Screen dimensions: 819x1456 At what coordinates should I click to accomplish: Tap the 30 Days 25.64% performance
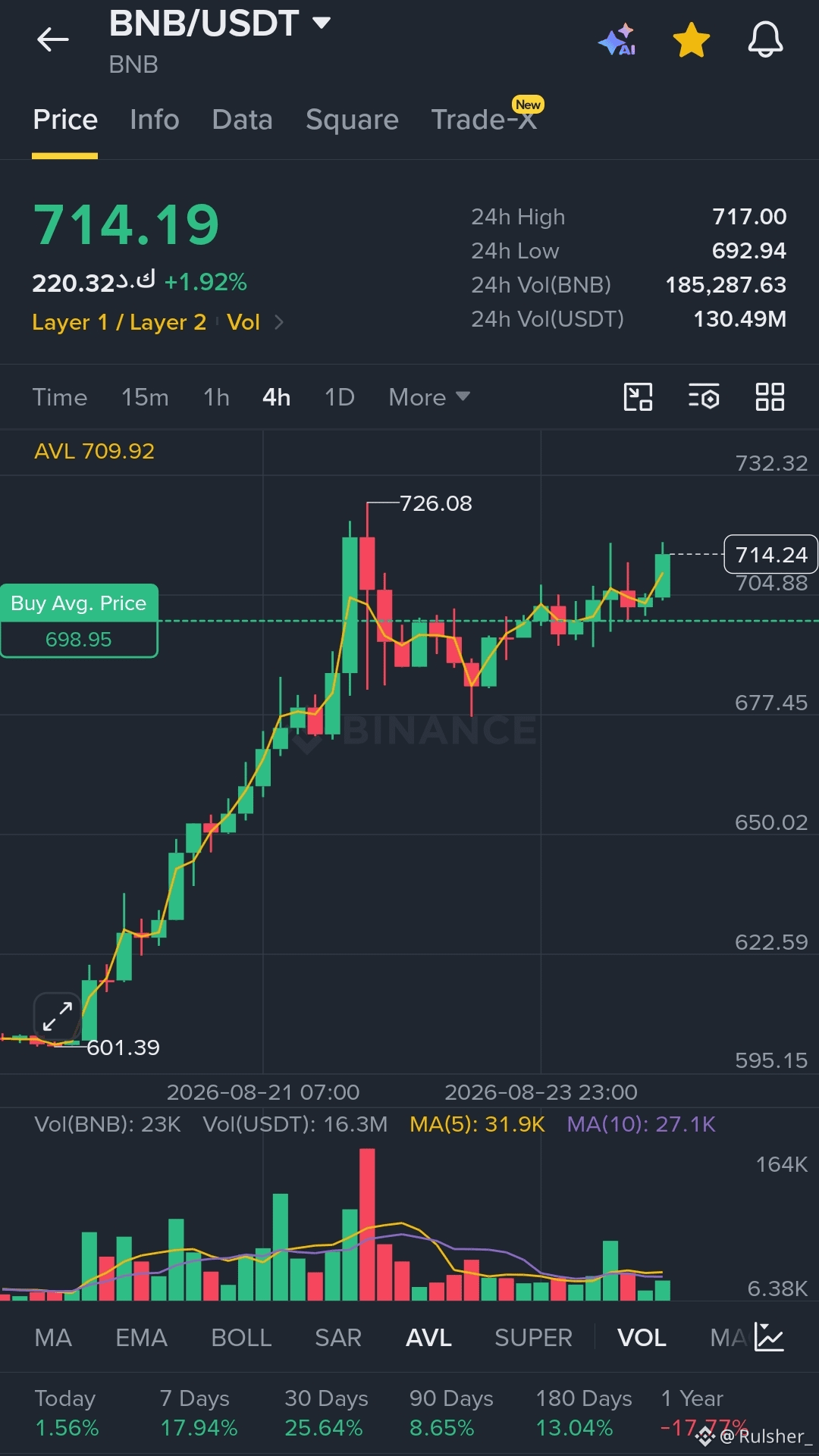[326, 1413]
